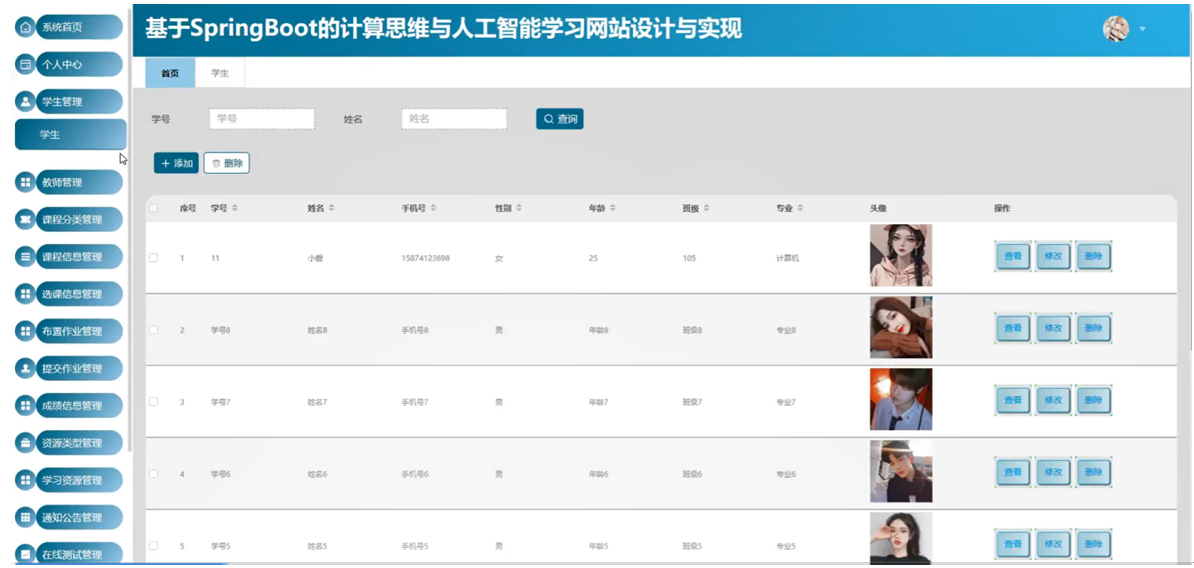Click 删除 in the 姓名7 row
The width and height of the screenshot is (1194, 568).
[1093, 400]
